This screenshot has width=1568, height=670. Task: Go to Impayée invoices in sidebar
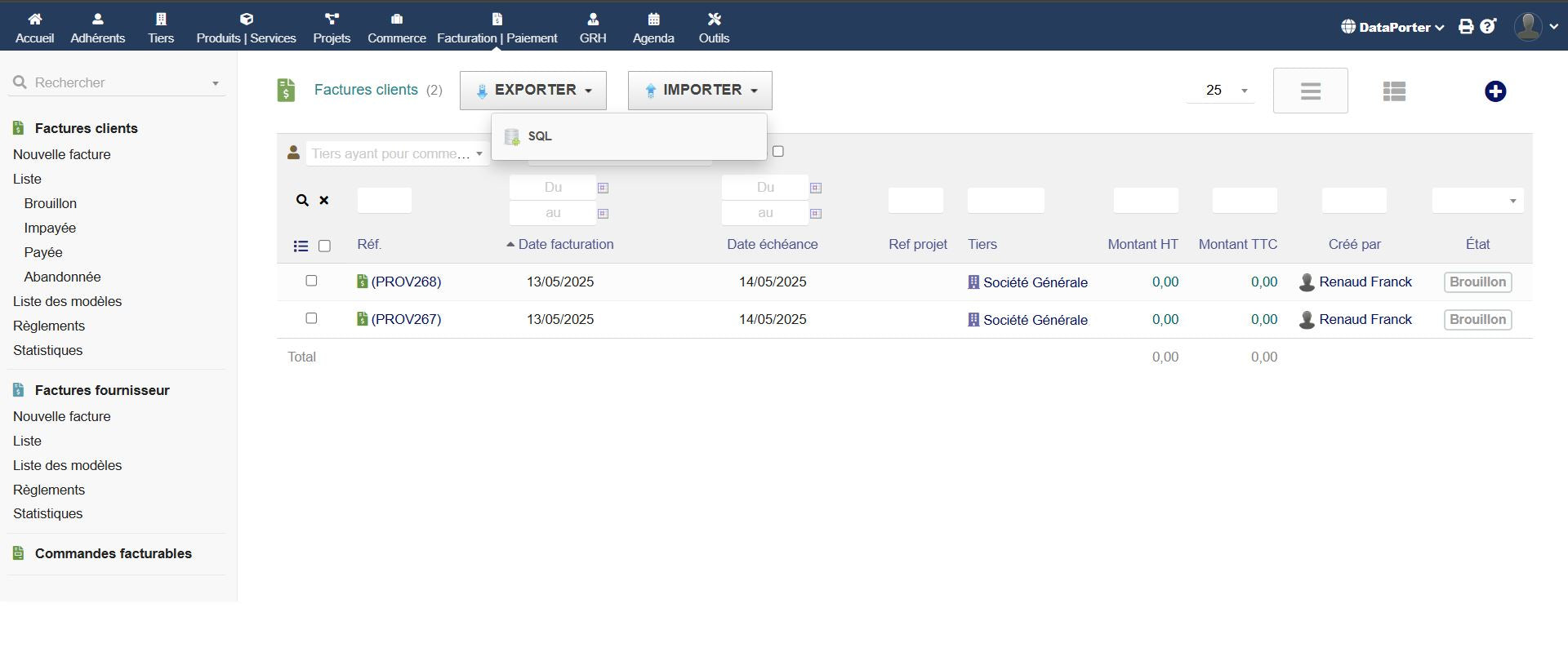coord(50,228)
